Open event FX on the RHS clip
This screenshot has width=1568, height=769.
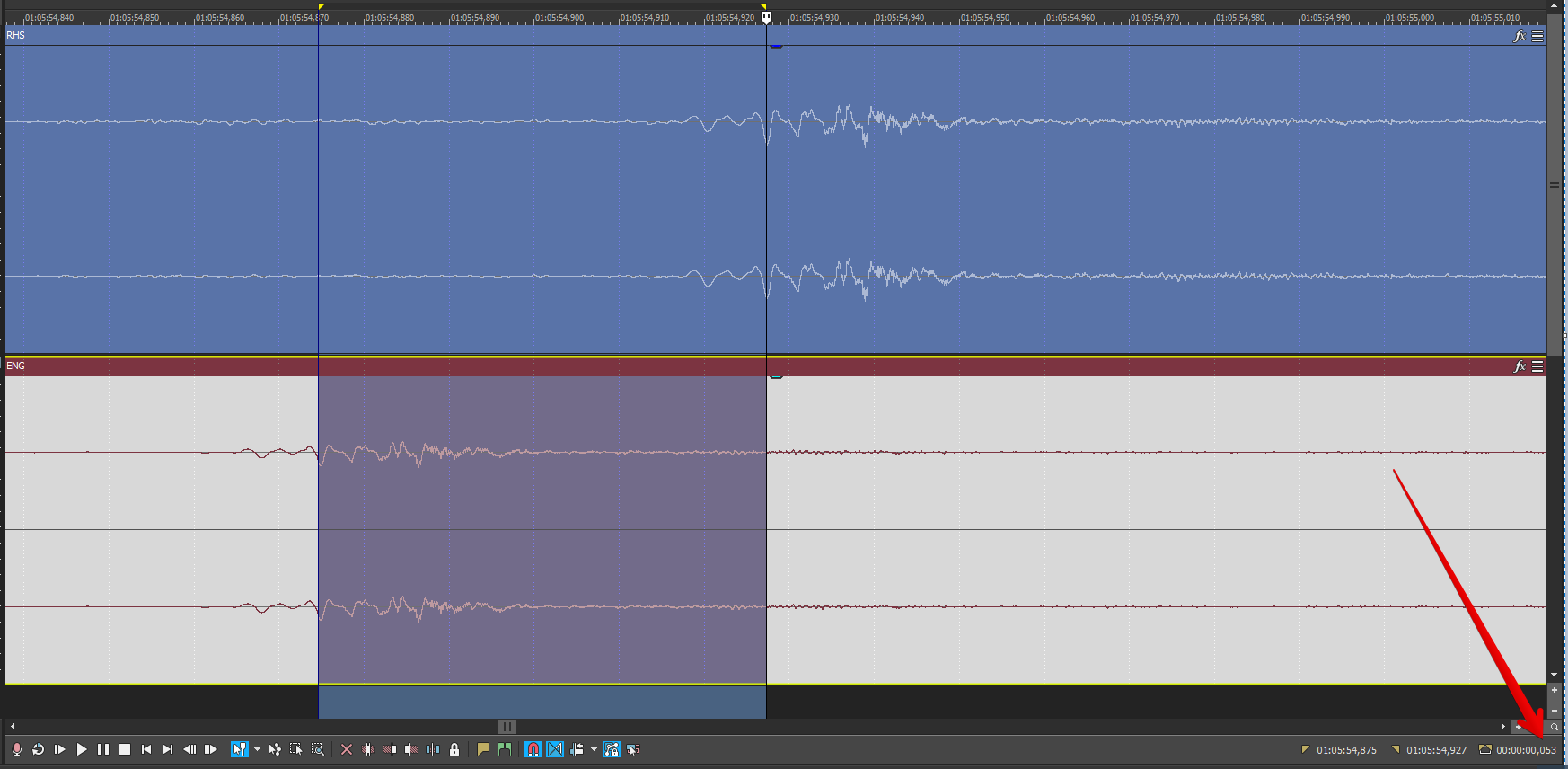pyautogui.click(x=1520, y=36)
